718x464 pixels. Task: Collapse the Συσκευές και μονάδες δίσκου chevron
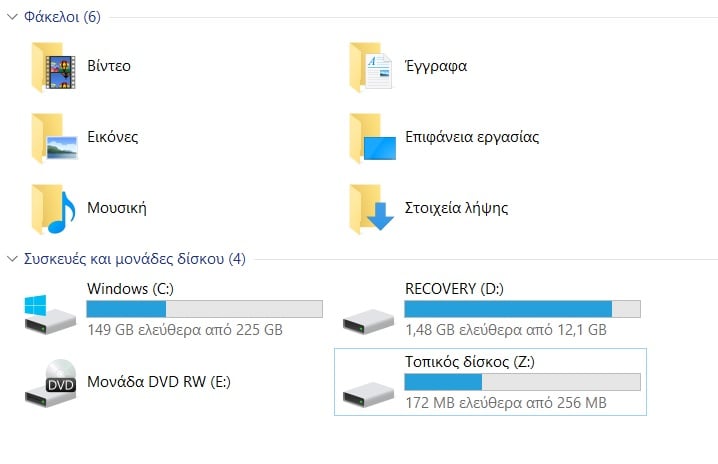[x=11, y=259]
